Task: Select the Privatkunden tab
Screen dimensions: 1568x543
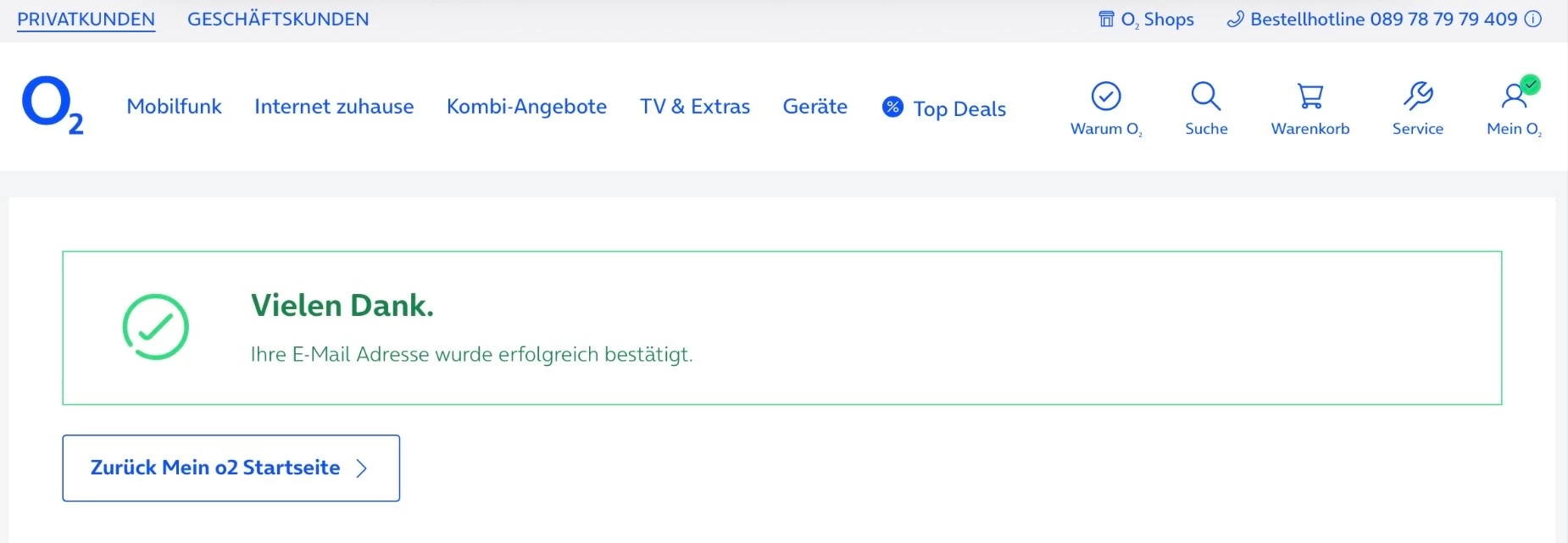Action: [86, 19]
